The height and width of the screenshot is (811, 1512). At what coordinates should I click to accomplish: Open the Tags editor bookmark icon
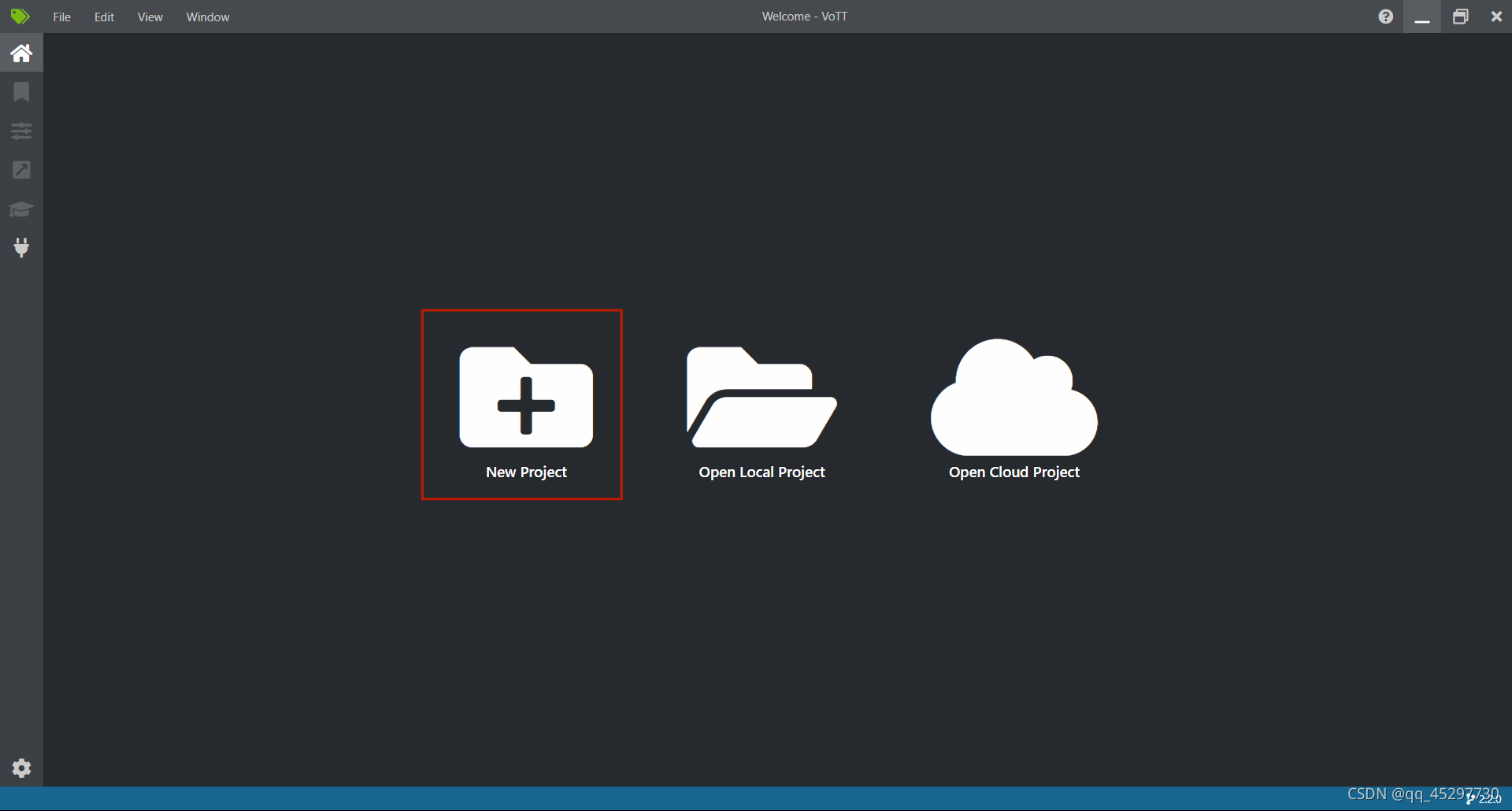tap(21, 92)
